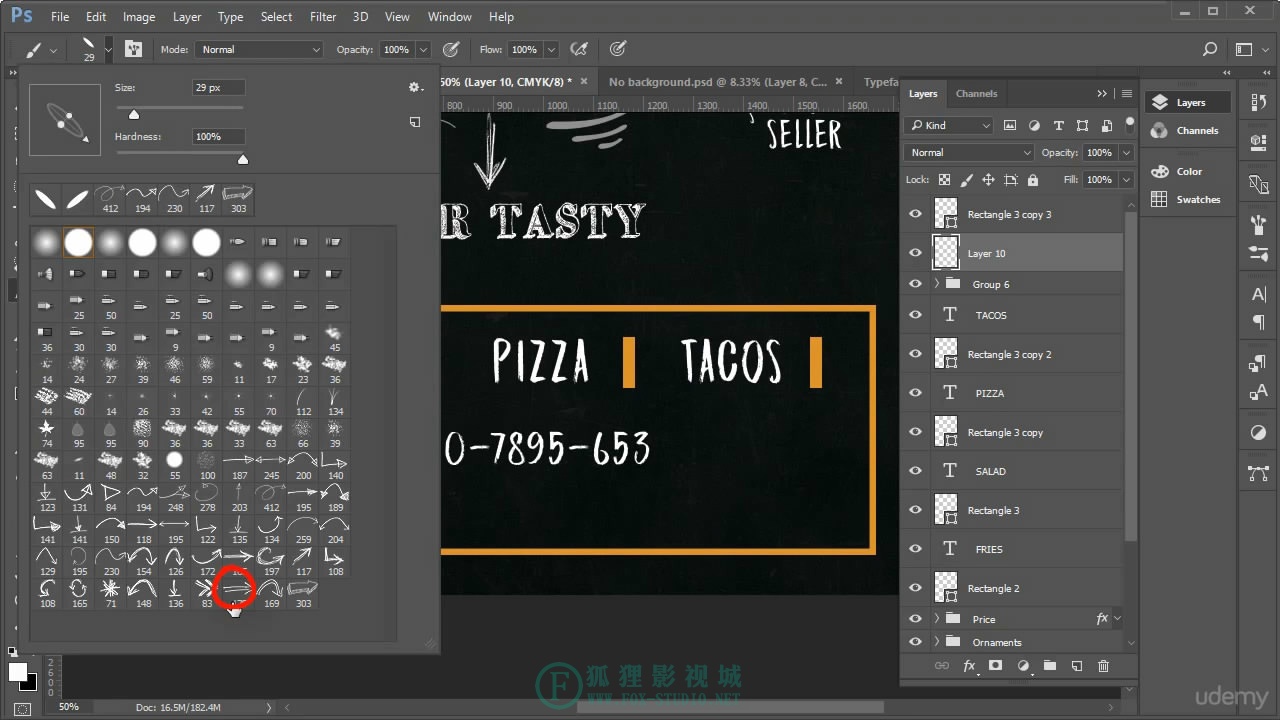Click the foreground color swatch
The image size is (1280, 720).
point(18,671)
